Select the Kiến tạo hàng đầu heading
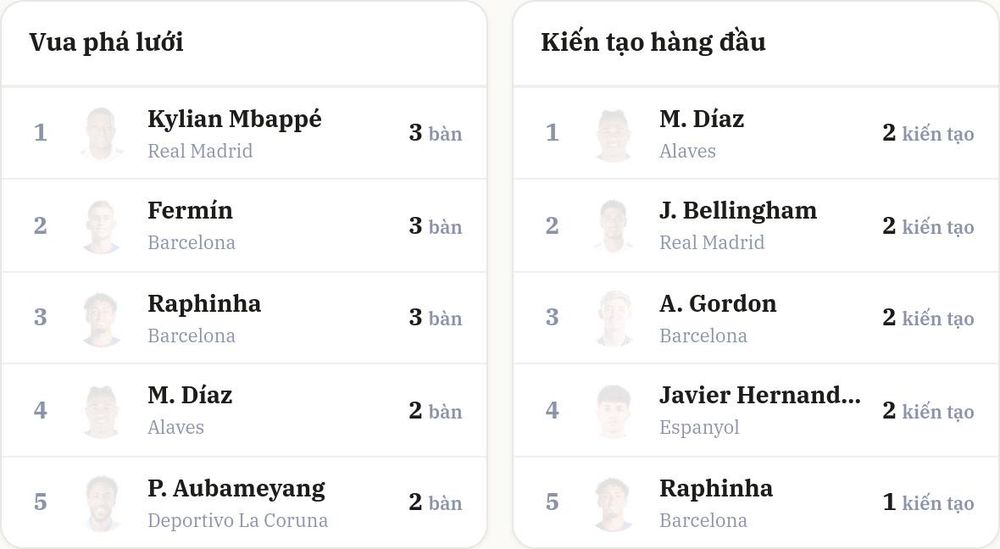Image resolution: width=1000 pixels, height=549 pixels. [x=653, y=43]
